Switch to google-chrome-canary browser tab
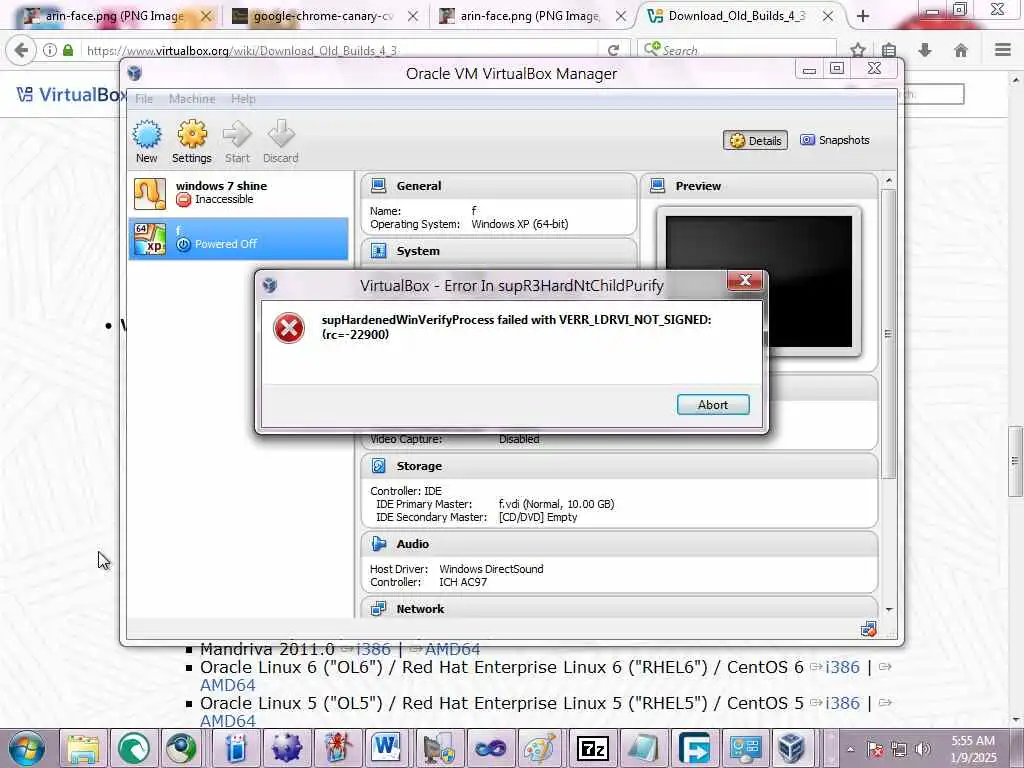Screen dimensions: 1024x768 click(x=315, y=16)
